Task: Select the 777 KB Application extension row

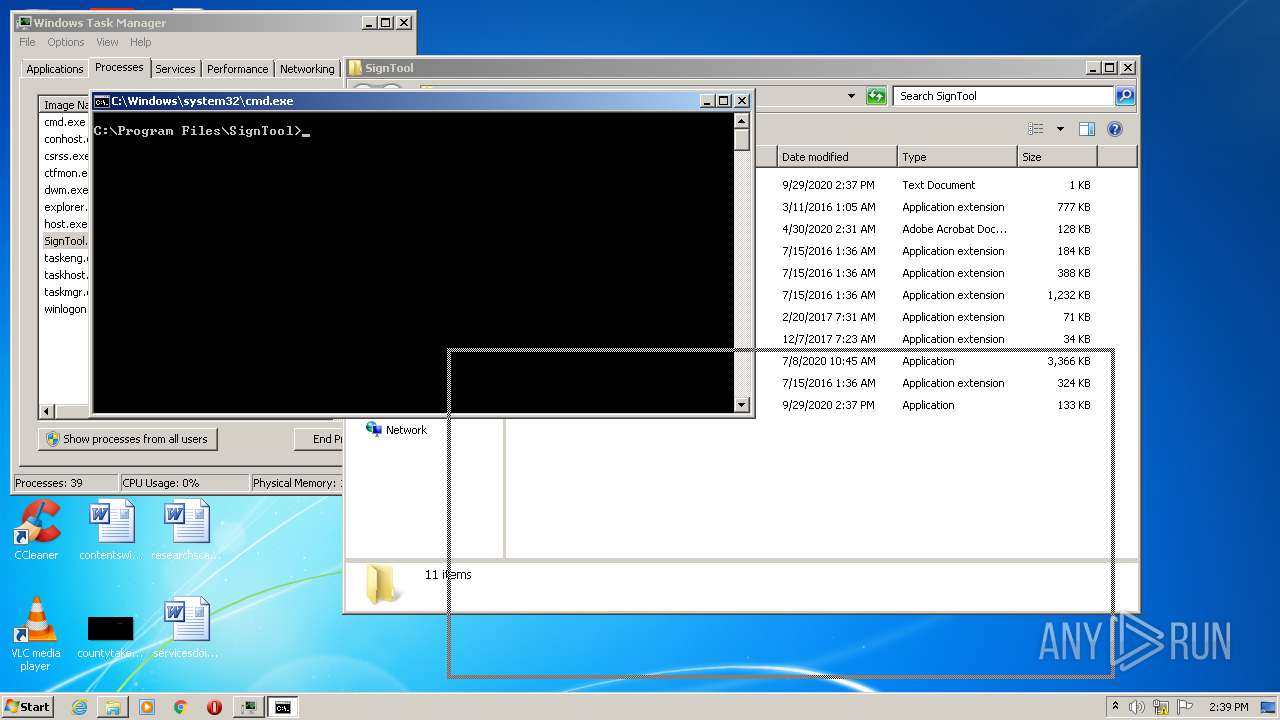Action: (936, 207)
